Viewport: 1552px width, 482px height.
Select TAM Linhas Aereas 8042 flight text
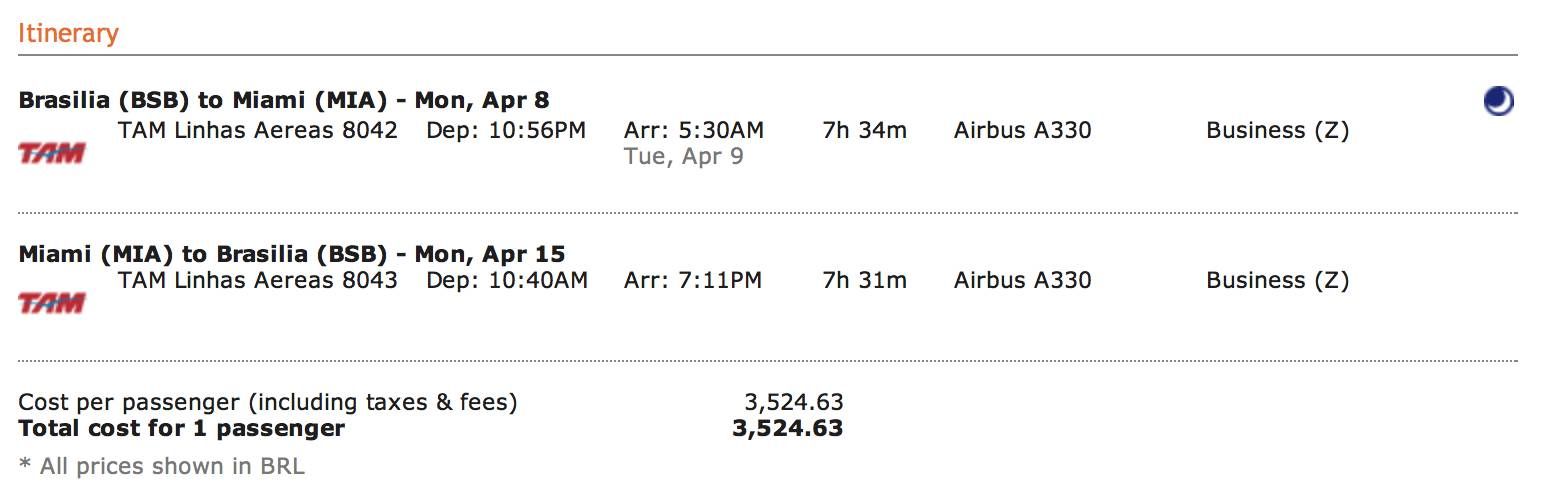[x=258, y=130]
